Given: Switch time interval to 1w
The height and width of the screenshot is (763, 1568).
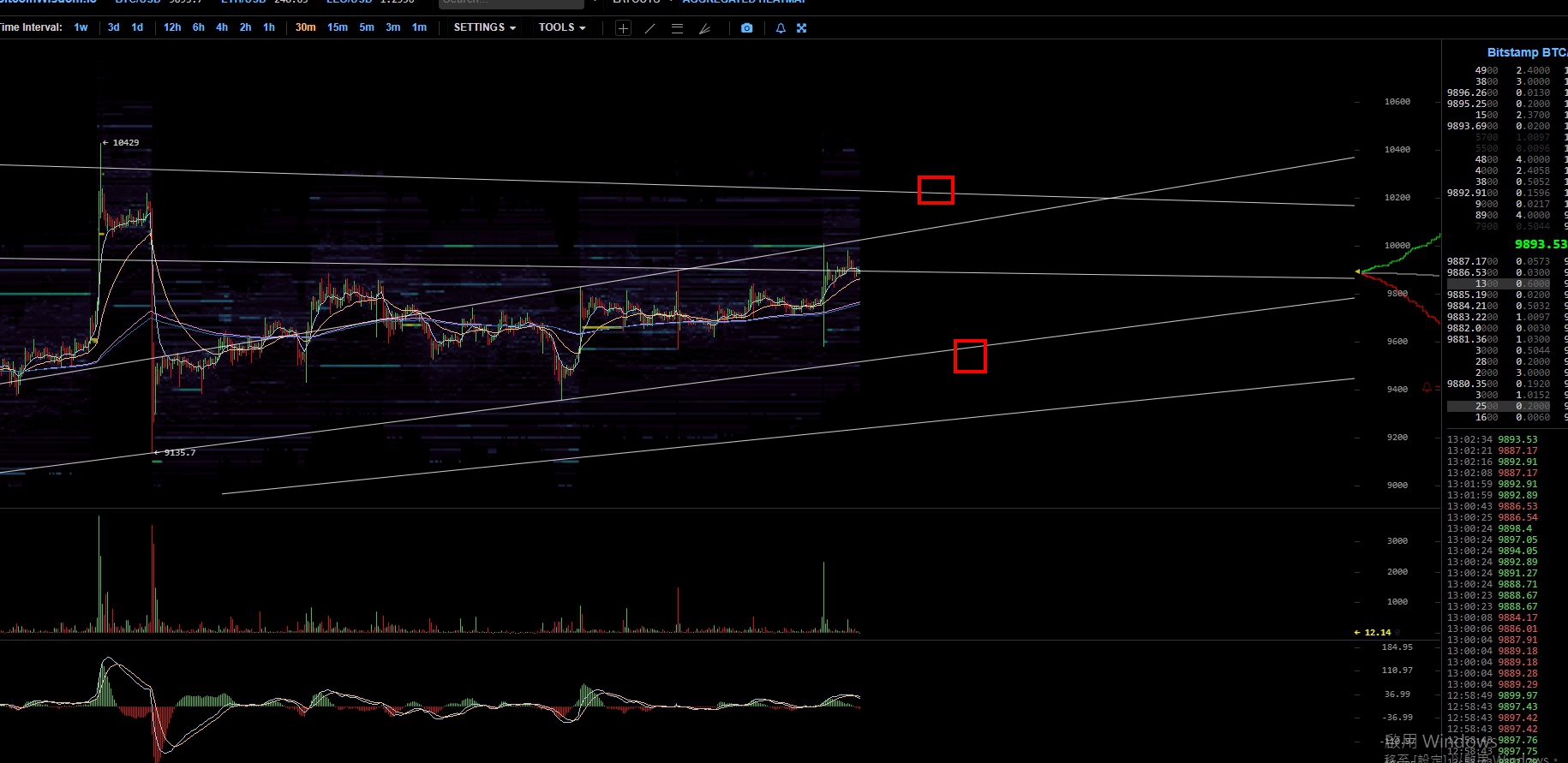Looking at the screenshot, I should pos(81,27).
